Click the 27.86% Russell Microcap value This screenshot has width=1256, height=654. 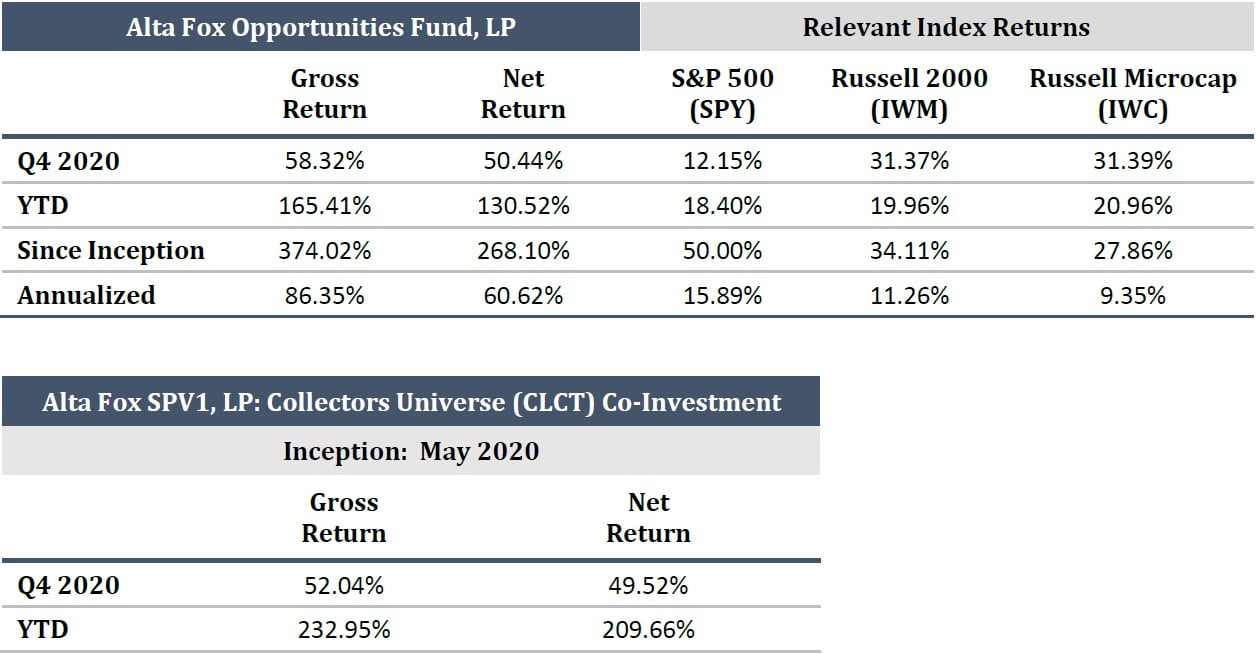(x=1133, y=251)
